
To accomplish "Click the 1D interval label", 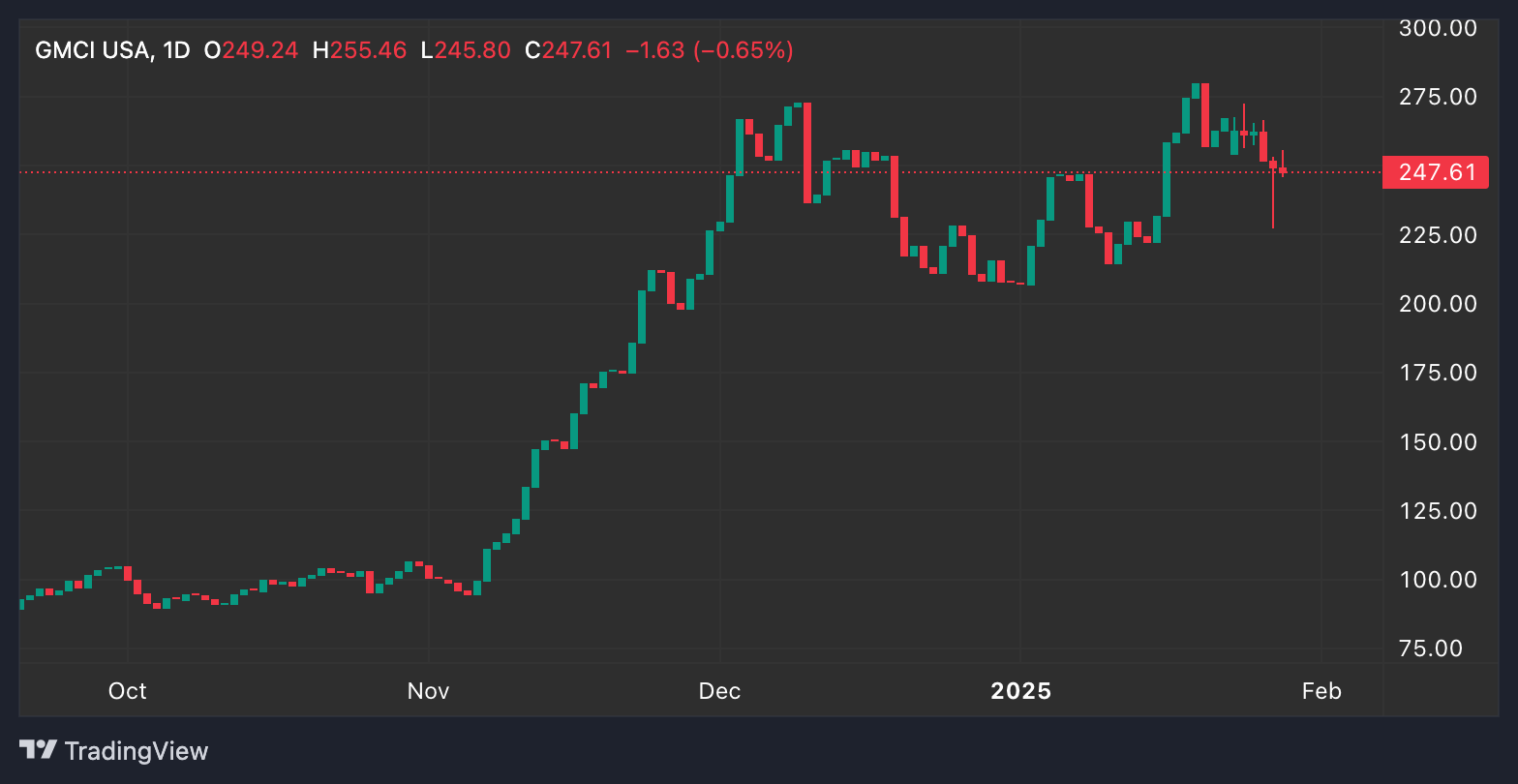I will point(176,50).
